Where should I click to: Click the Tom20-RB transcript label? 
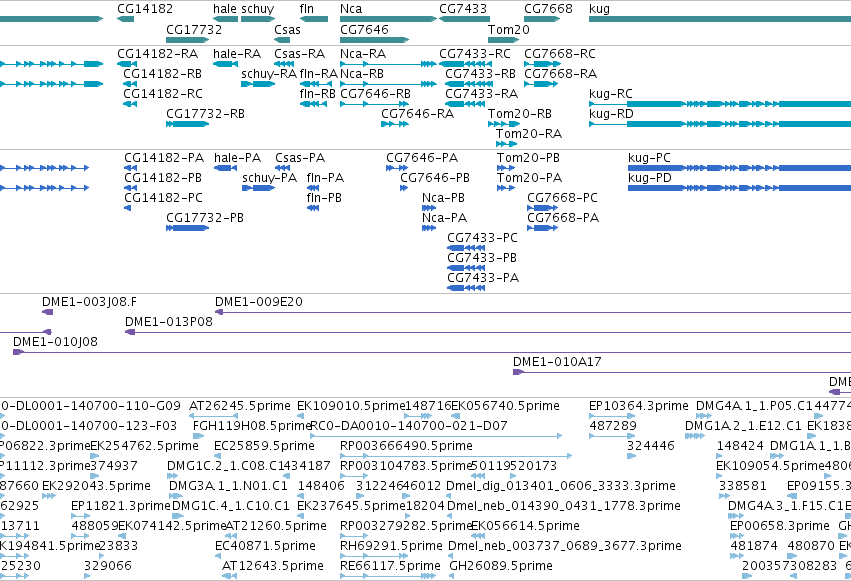coord(520,114)
